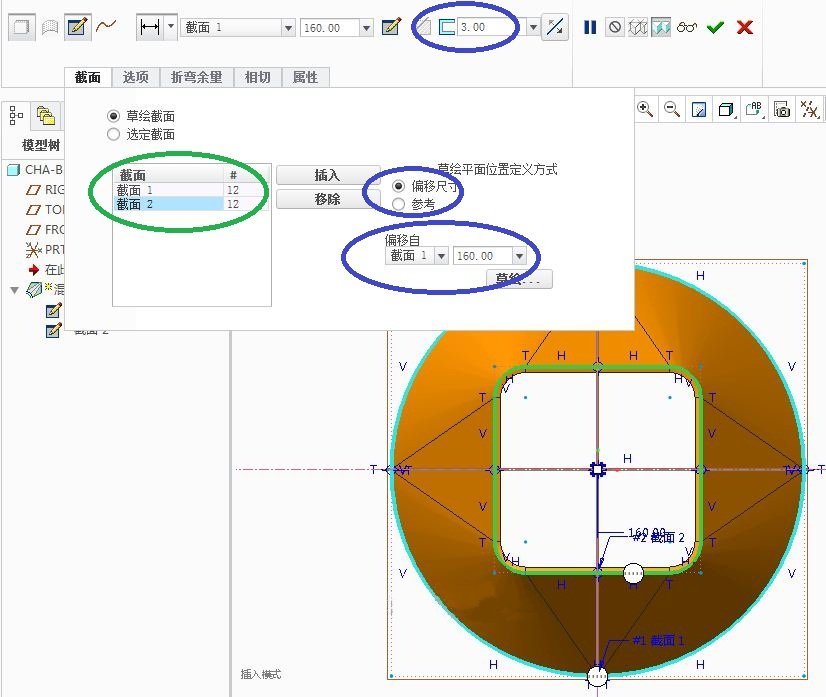Switch to the attached preview icon

661,27
